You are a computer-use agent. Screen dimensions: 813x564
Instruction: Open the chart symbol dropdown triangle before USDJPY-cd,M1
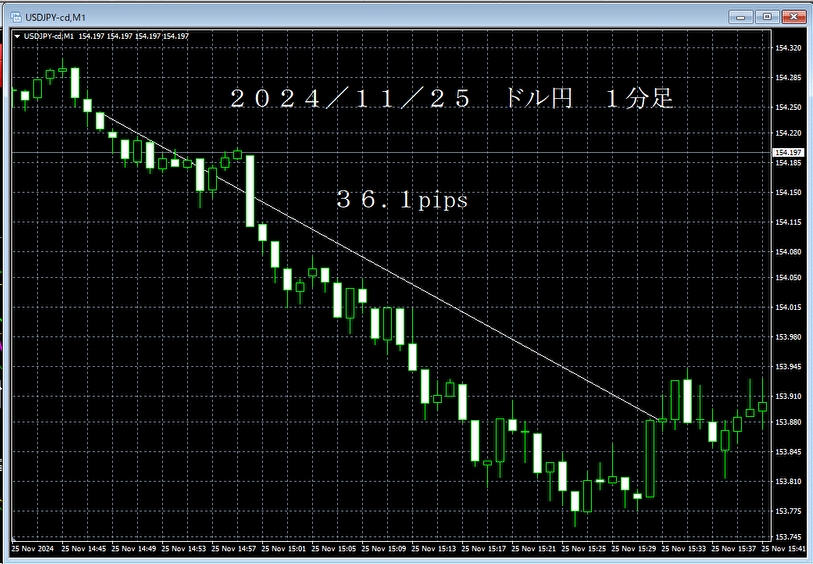coord(18,36)
